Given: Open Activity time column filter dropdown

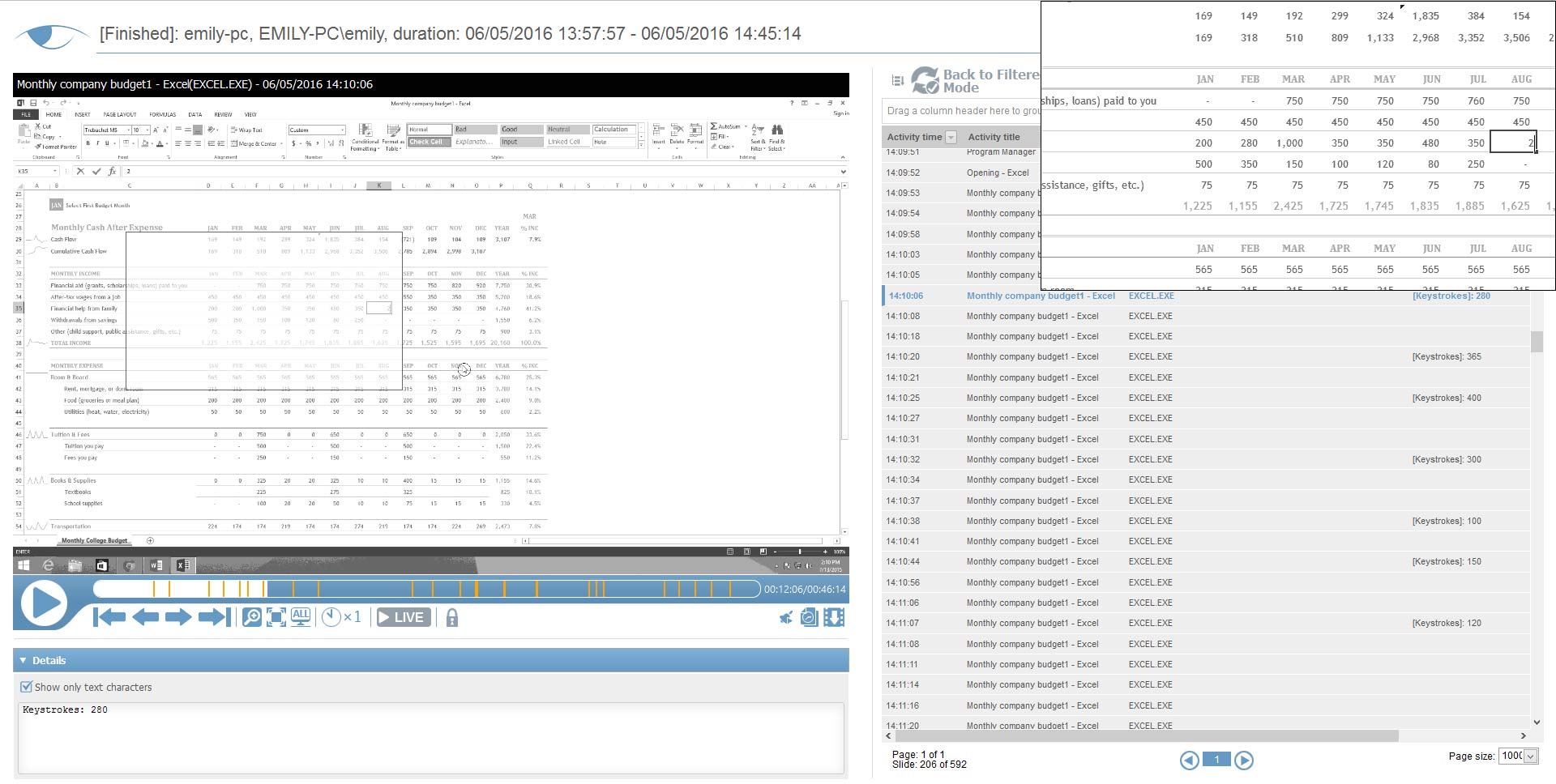Looking at the screenshot, I should pos(951,137).
